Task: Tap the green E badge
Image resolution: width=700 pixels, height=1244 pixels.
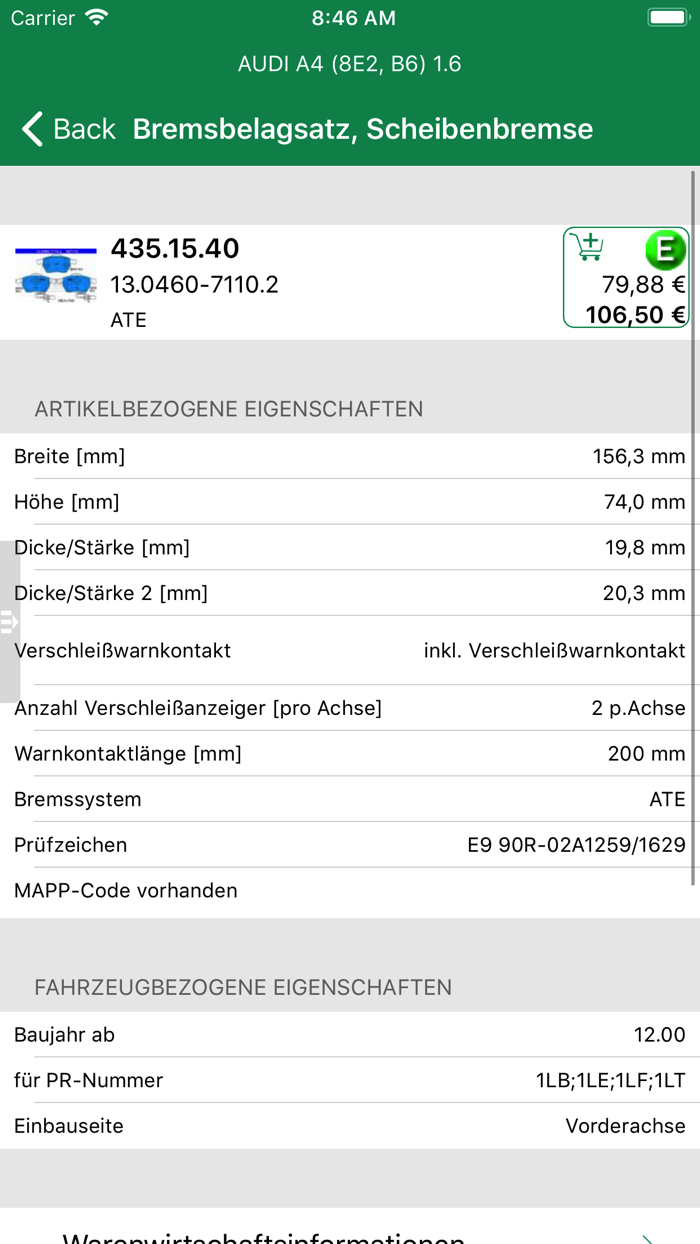Action: [x=665, y=249]
